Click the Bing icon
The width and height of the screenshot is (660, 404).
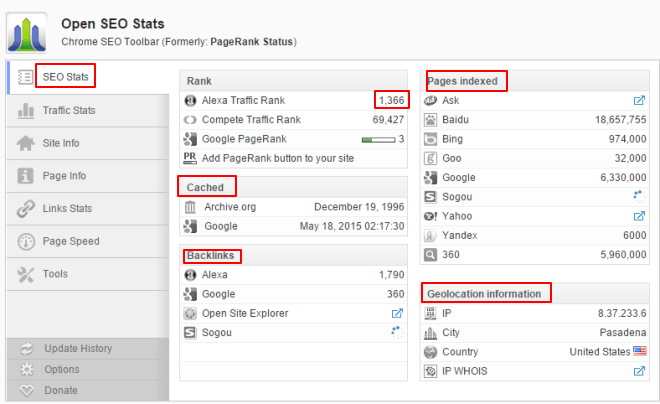(430, 139)
